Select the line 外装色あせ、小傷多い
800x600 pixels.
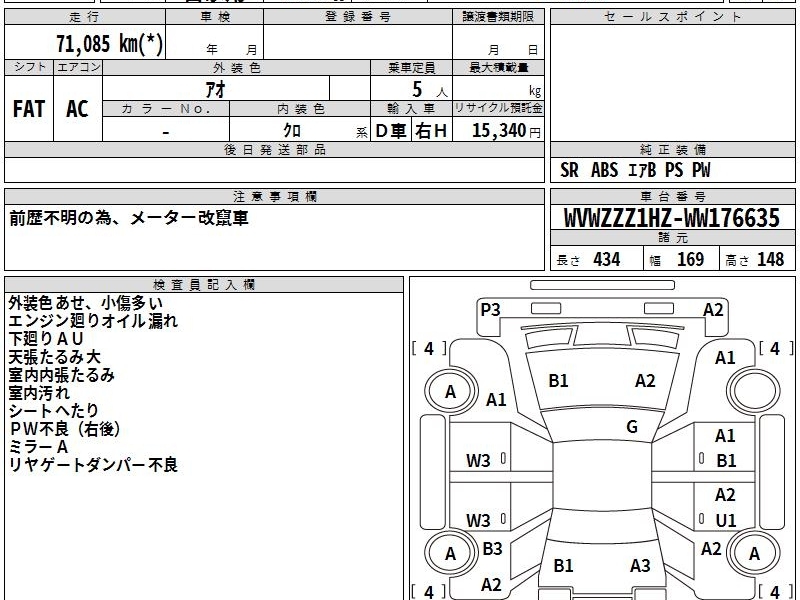click(x=86, y=303)
